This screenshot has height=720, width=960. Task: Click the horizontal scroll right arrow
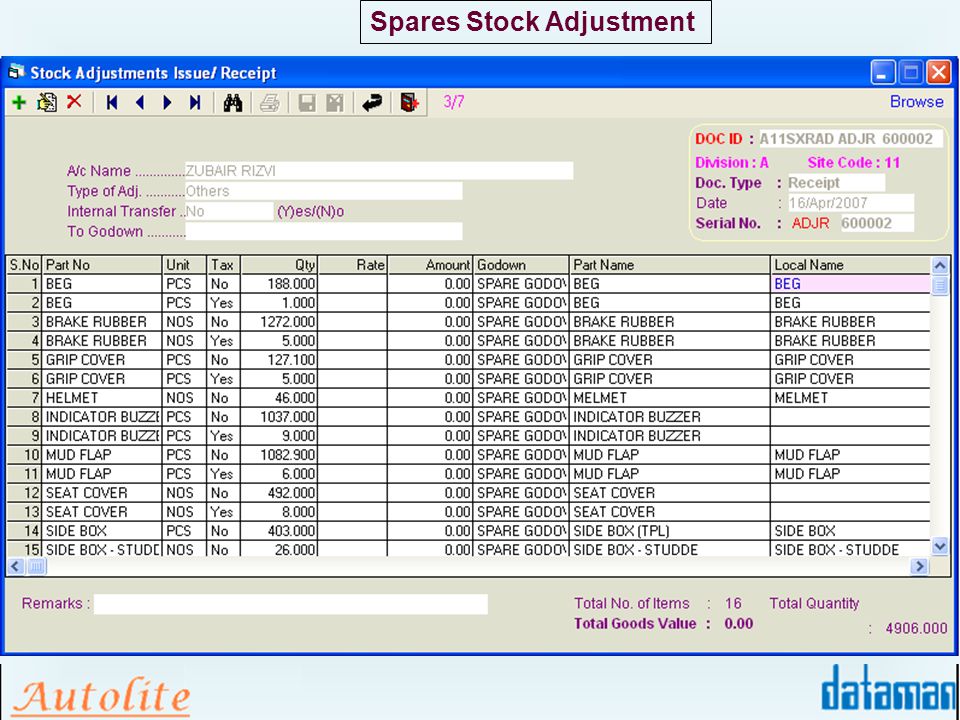point(919,566)
